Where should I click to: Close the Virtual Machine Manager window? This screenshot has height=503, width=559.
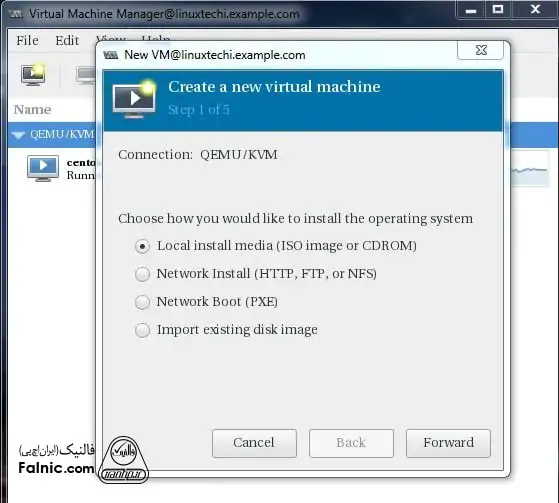[535, 10]
